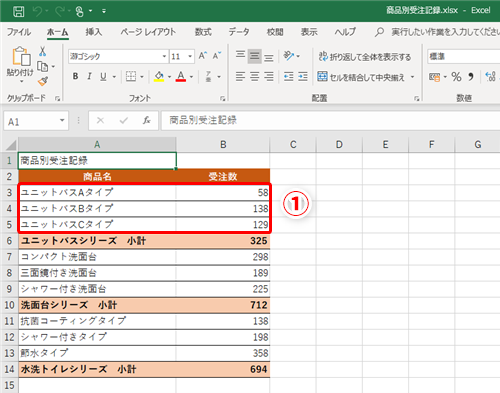
Task: Select column B header
Action: coord(223,145)
